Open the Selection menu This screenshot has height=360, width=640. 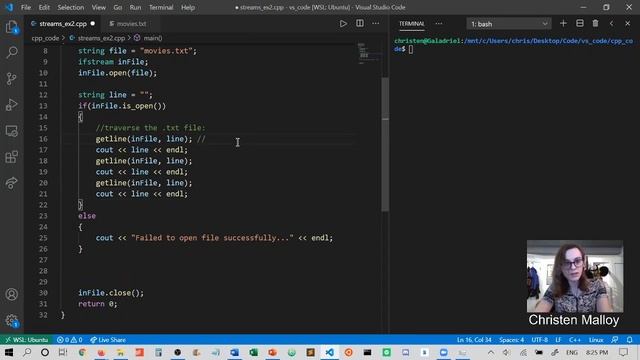coord(71,7)
